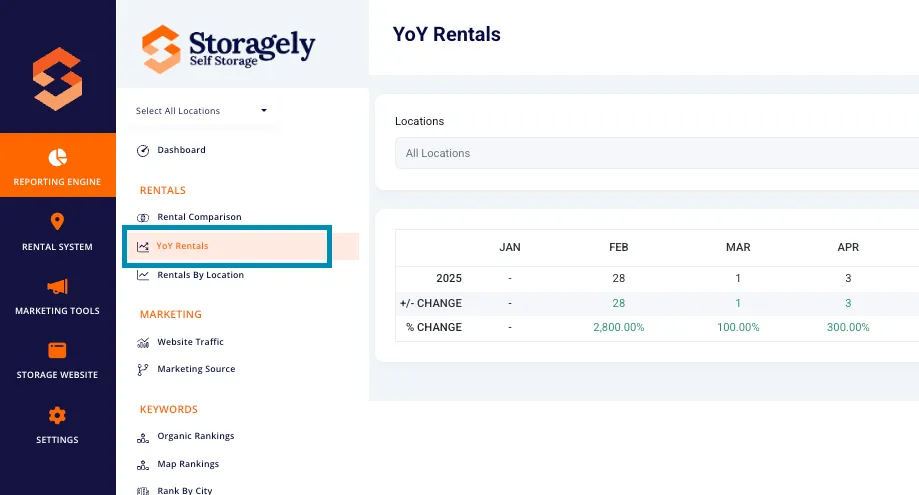
Task: Open the All Locations filter field
Action: pos(657,153)
